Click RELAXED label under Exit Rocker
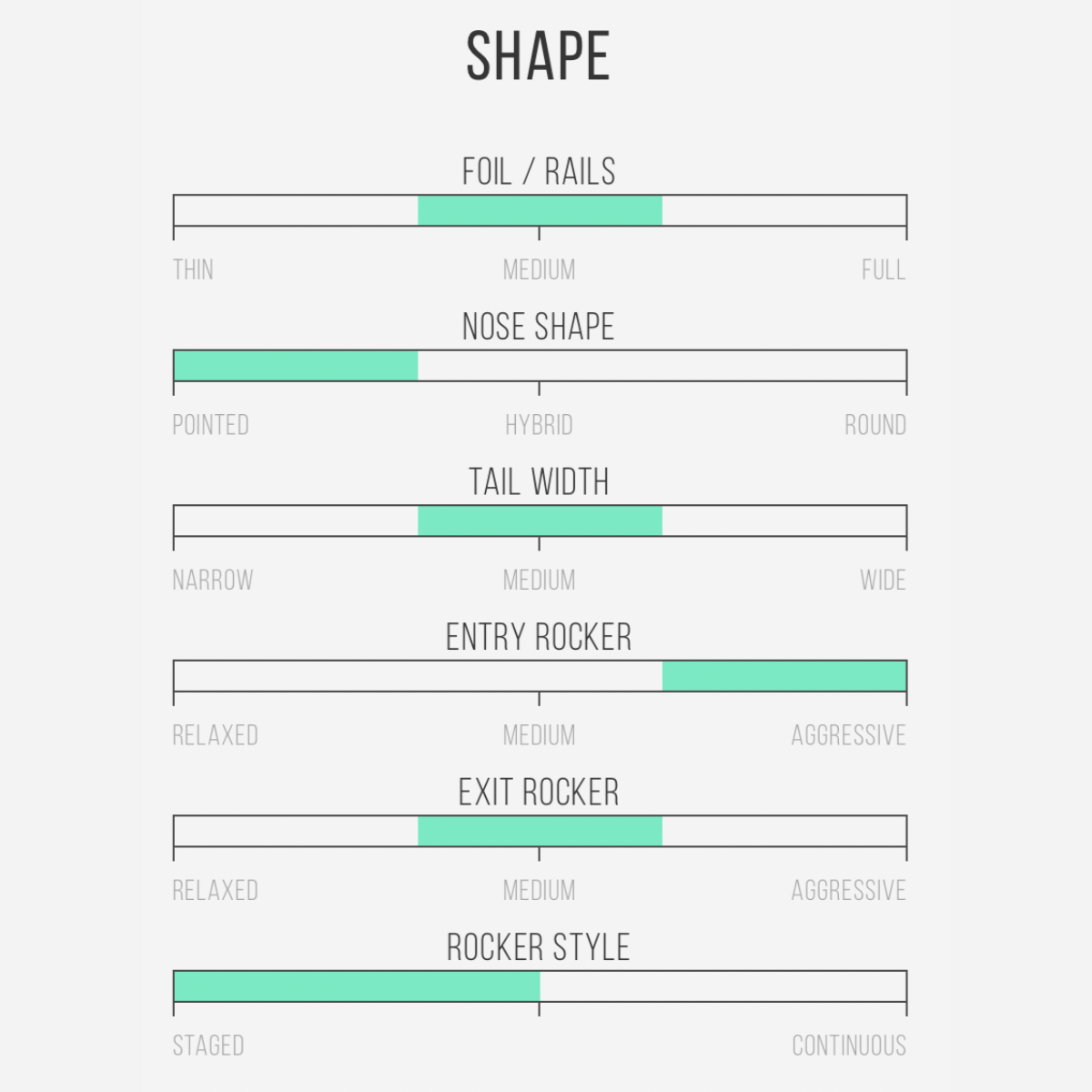The image size is (1092, 1092). coord(215,890)
